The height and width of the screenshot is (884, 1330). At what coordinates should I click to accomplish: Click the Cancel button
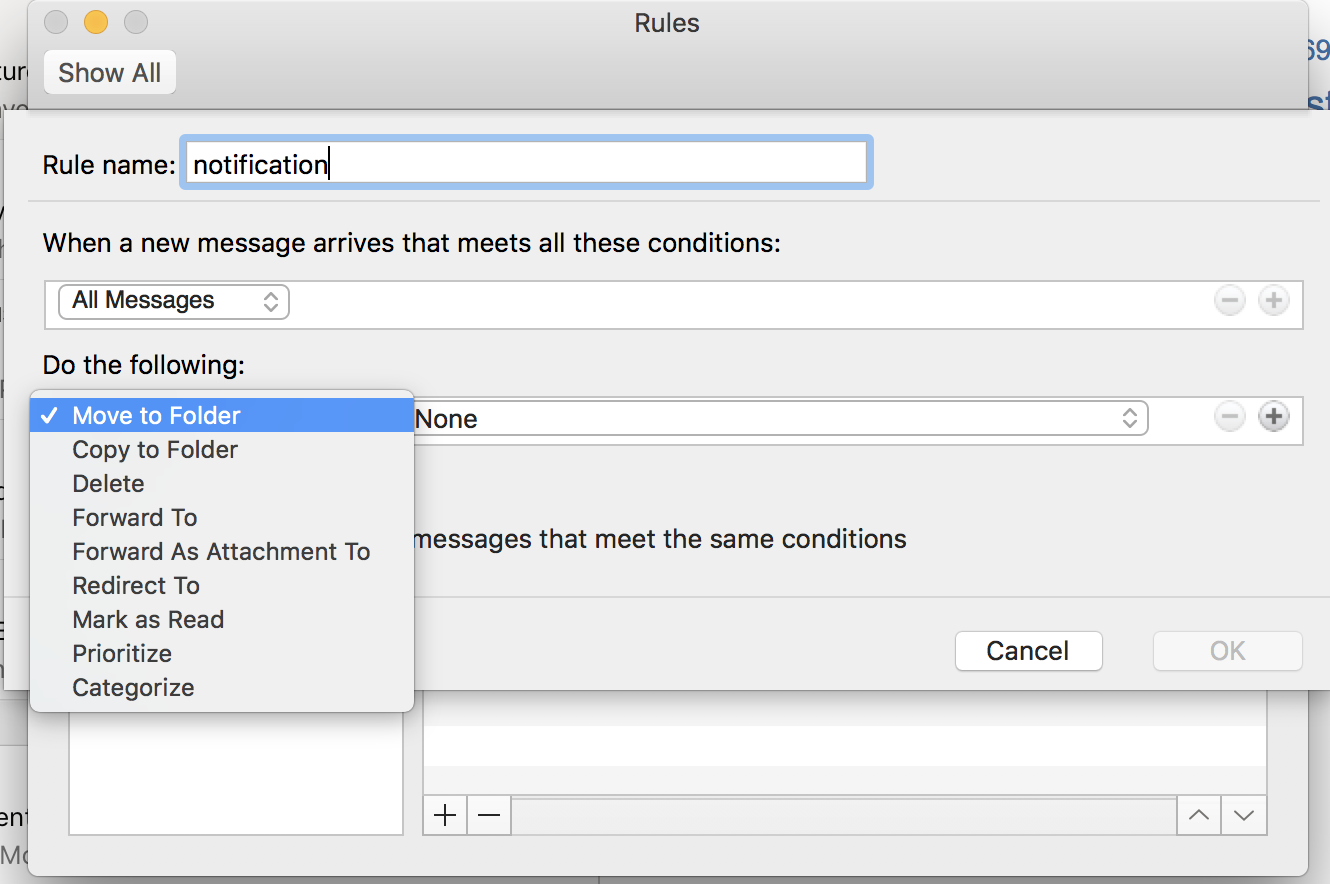pos(1028,651)
